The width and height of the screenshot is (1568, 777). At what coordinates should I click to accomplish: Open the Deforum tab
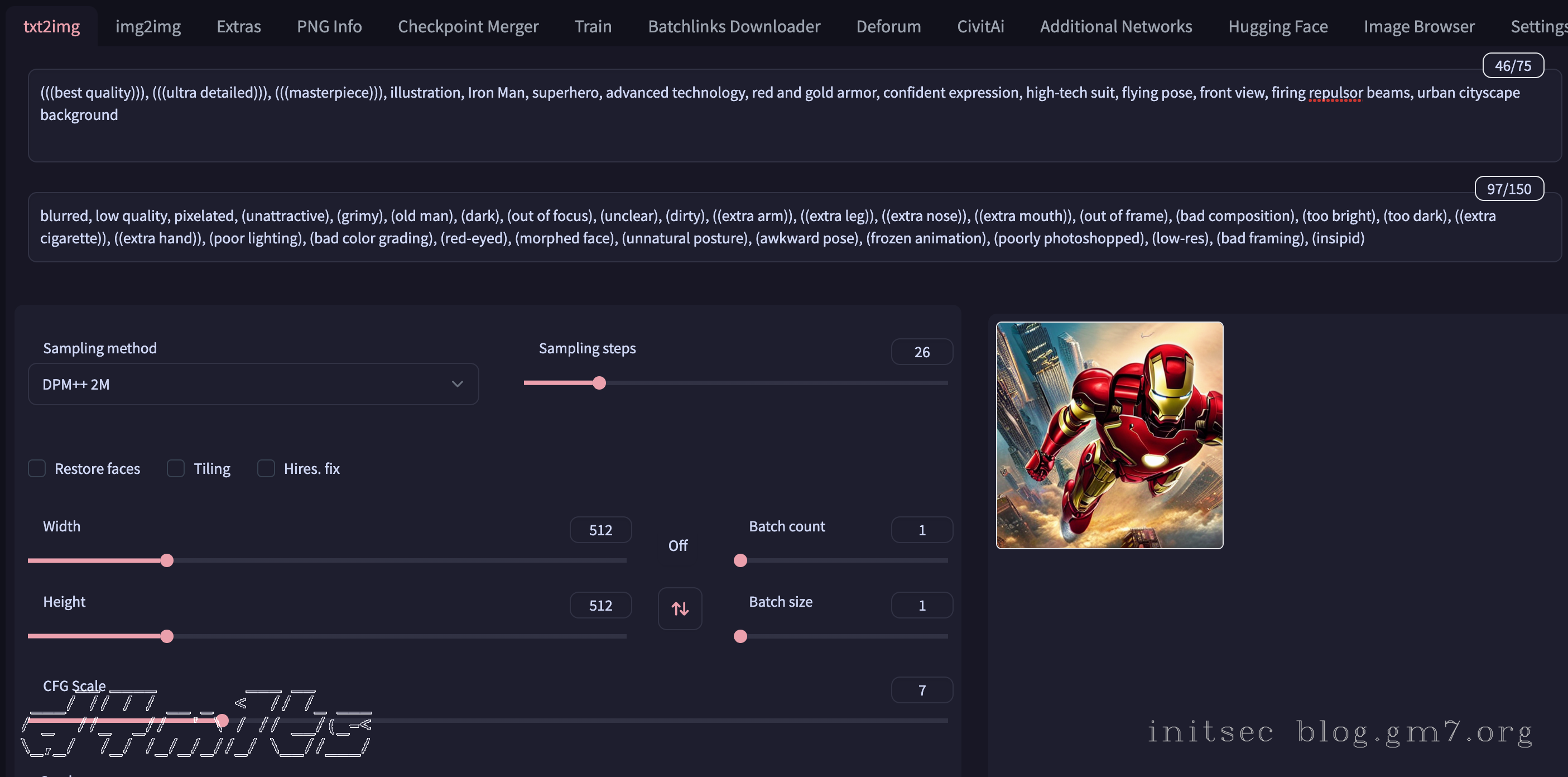(888, 26)
